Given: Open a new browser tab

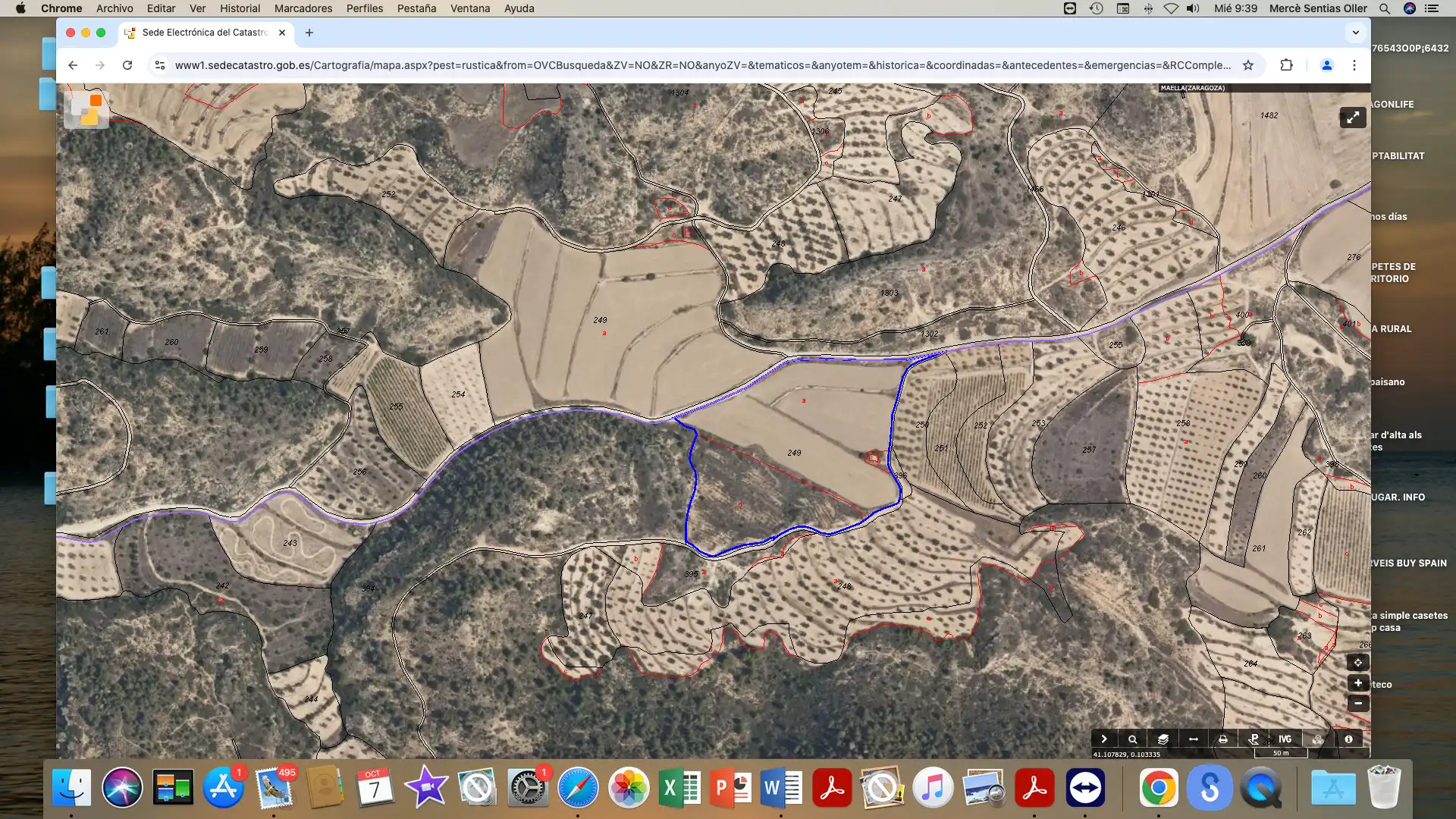Looking at the screenshot, I should [309, 33].
